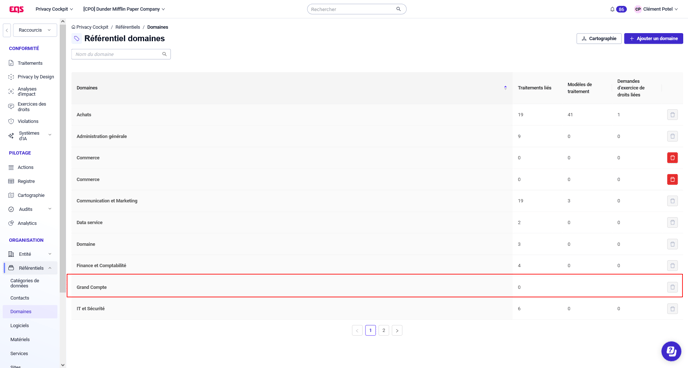688x368 pixels.
Task: Open the help chat bubble icon
Action: (x=671, y=351)
